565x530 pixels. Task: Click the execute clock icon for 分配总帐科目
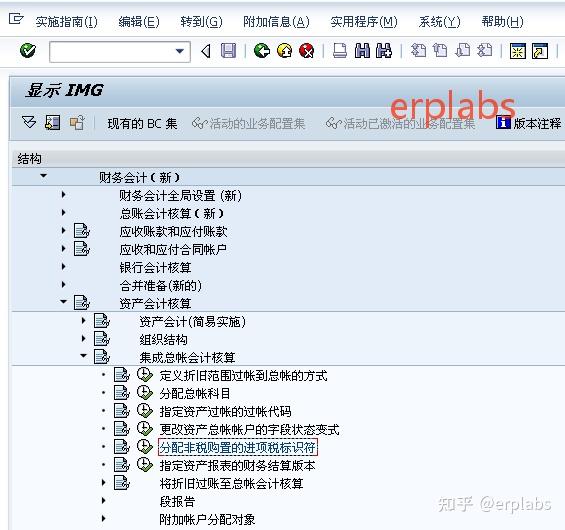click(145, 393)
